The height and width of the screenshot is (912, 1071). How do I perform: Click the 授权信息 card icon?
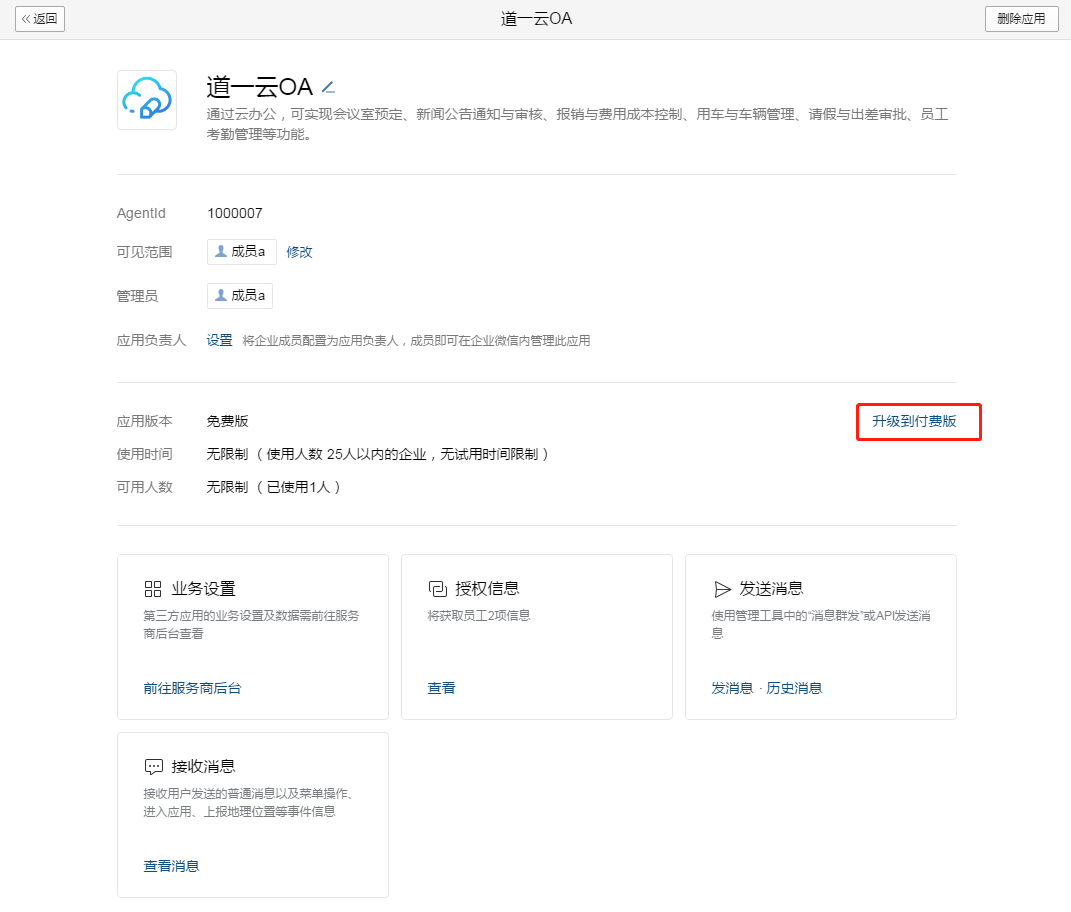pos(437,589)
